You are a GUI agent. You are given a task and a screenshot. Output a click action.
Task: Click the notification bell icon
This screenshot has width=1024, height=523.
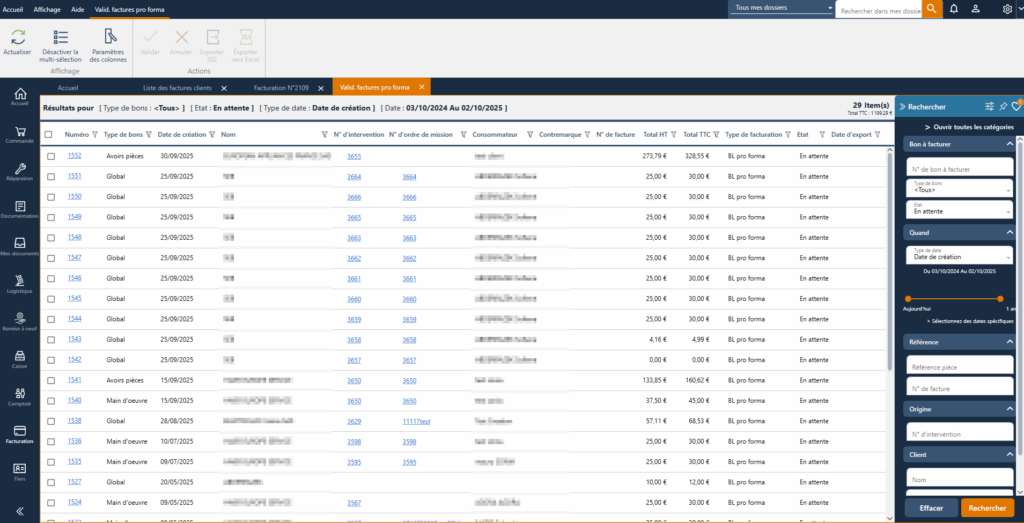coord(953,9)
